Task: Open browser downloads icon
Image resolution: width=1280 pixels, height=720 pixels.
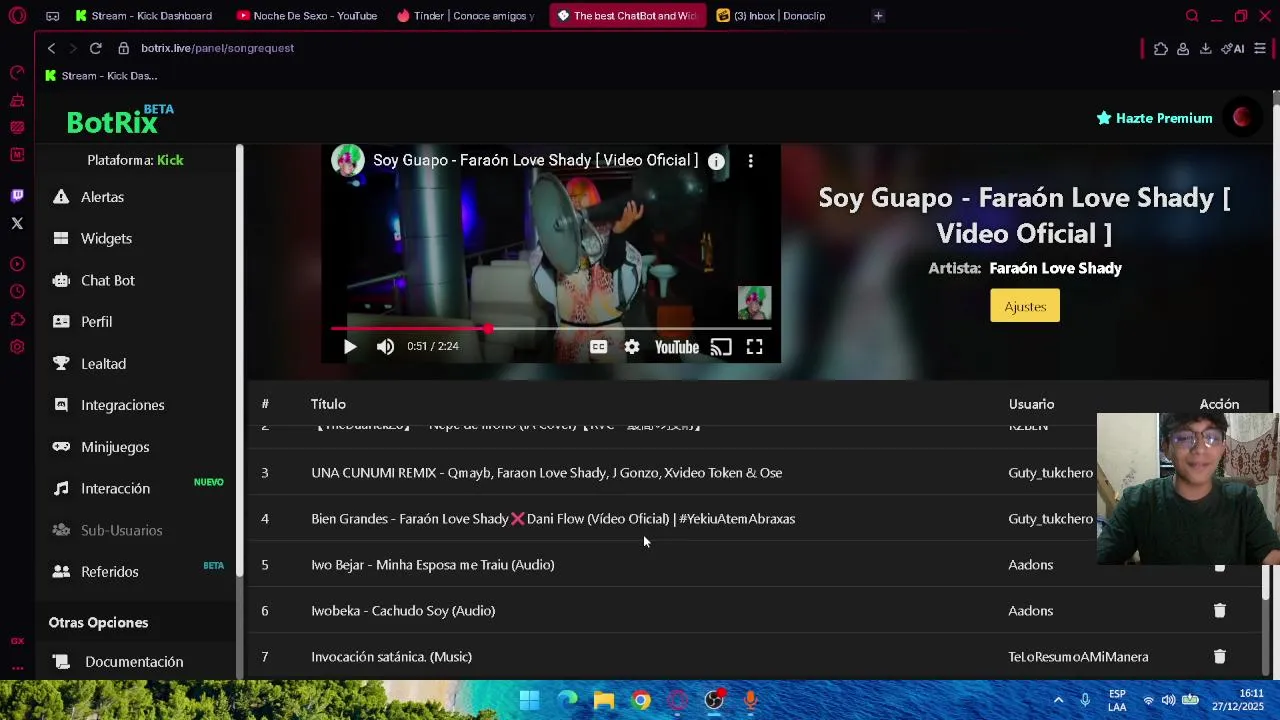Action: [x=1205, y=48]
